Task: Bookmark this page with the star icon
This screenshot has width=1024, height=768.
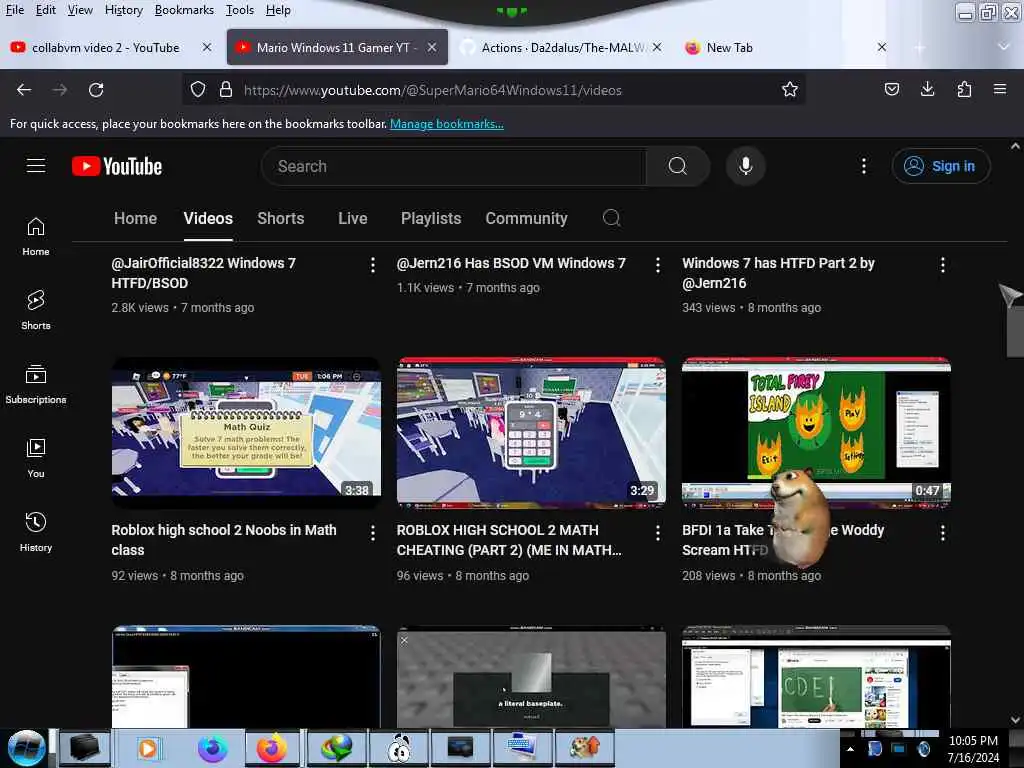Action: click(790, 89)
